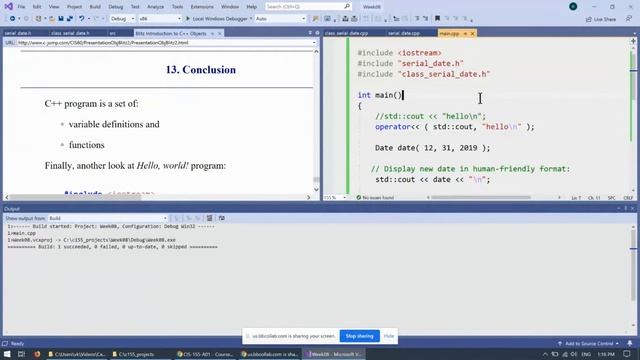640x360 pixels.
Task: Click the navigate backward toolbar icon
Action: click(x=12, y=19)
